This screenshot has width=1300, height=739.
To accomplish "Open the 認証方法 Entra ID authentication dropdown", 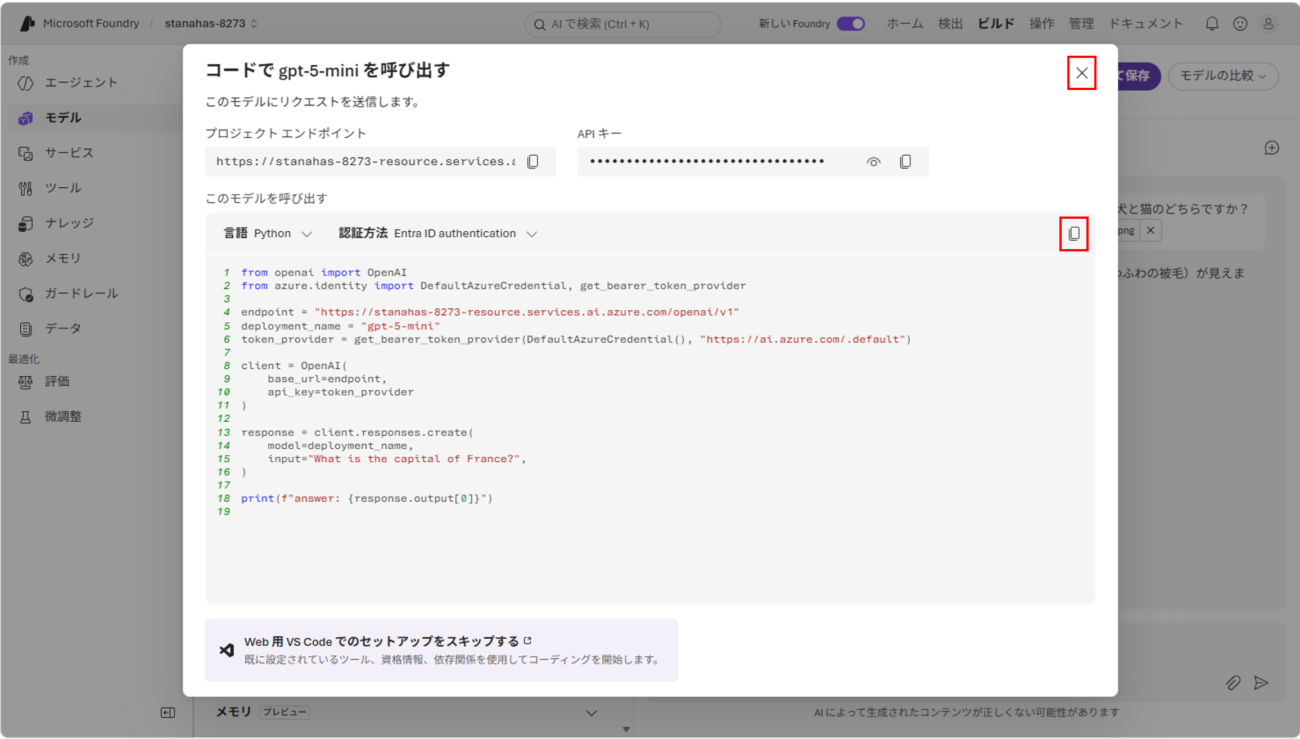I will pos(438,234).
